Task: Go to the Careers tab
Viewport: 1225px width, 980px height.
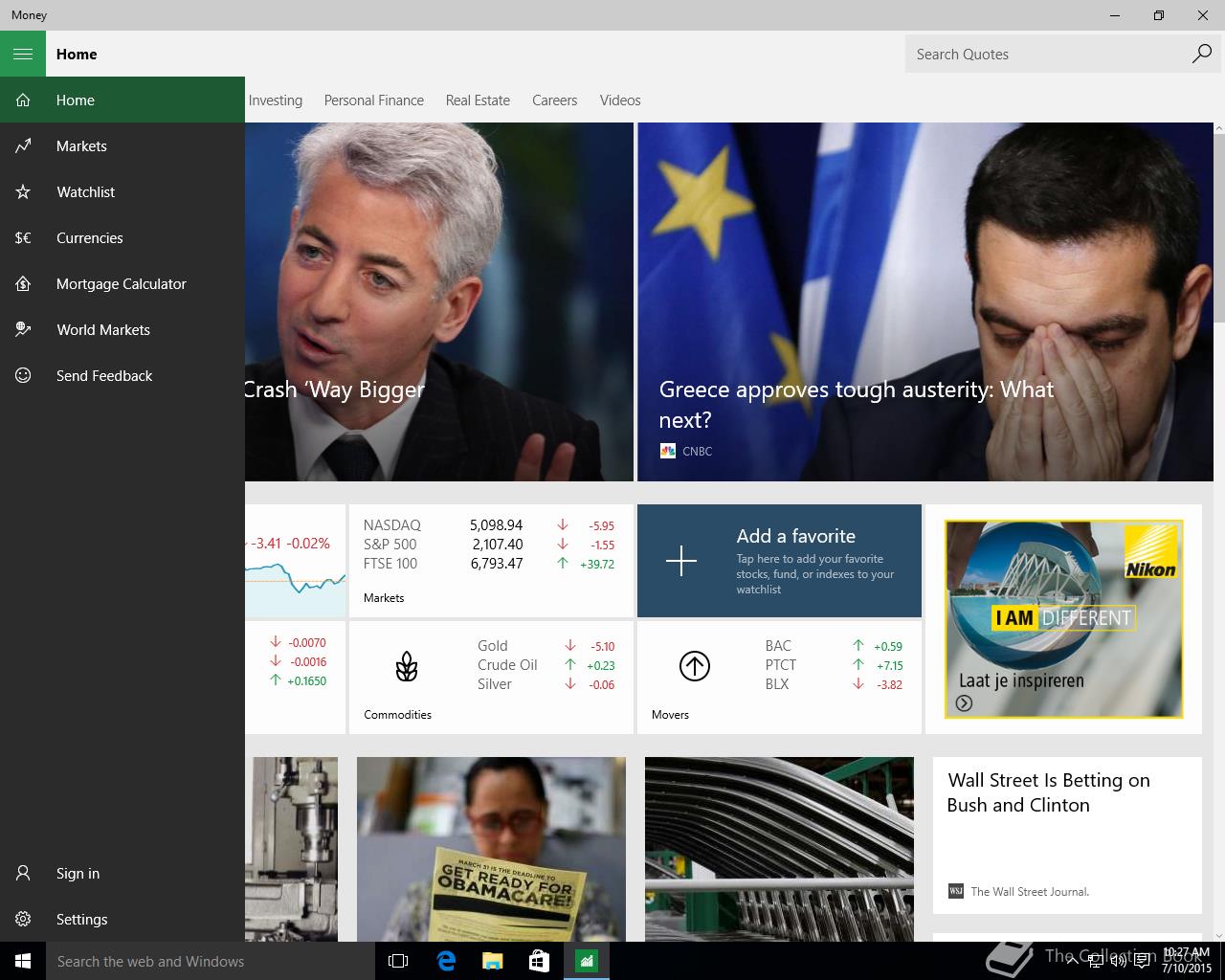Action: pos(554,100)
